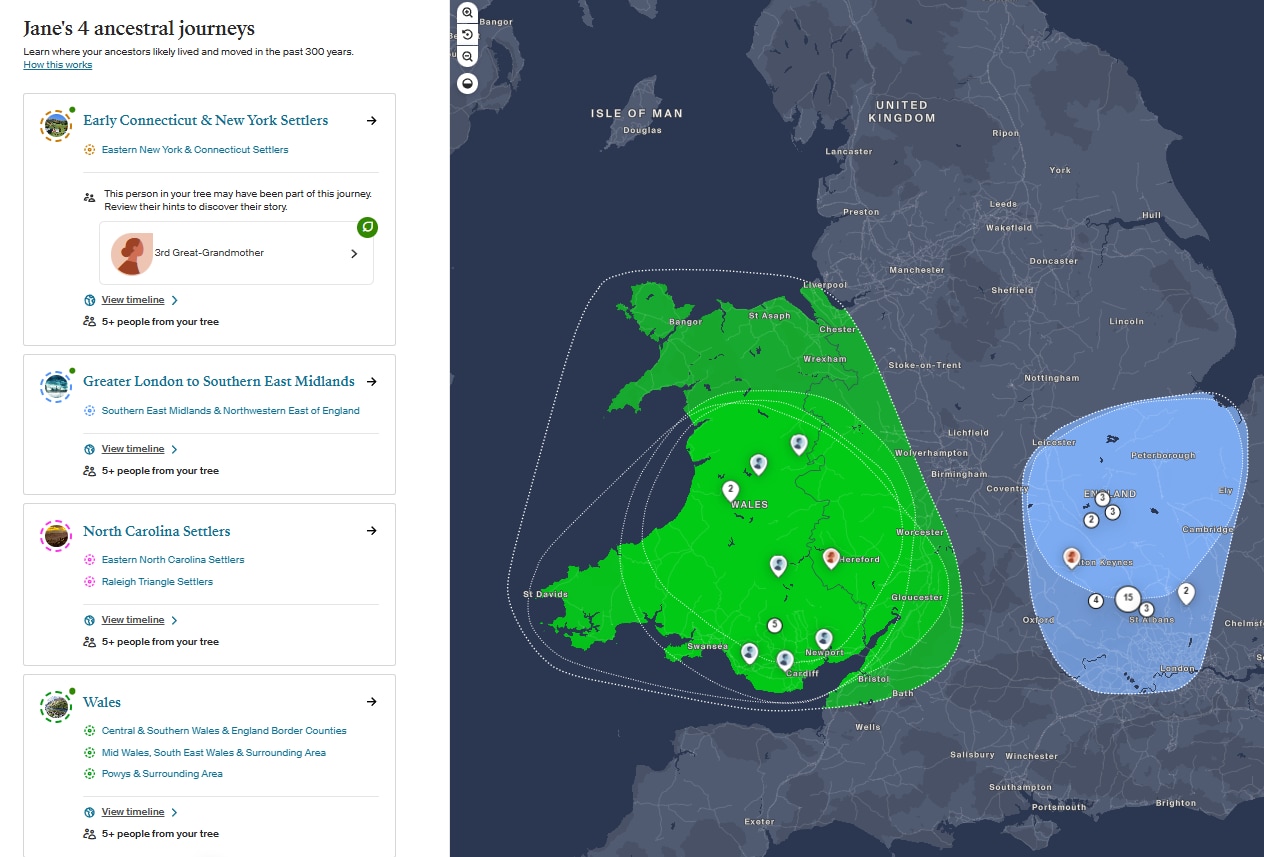Select Raleigh Triangle Settlers community
The height and width of the screenshot is (857, 1264).
click(x=157, y=582)
